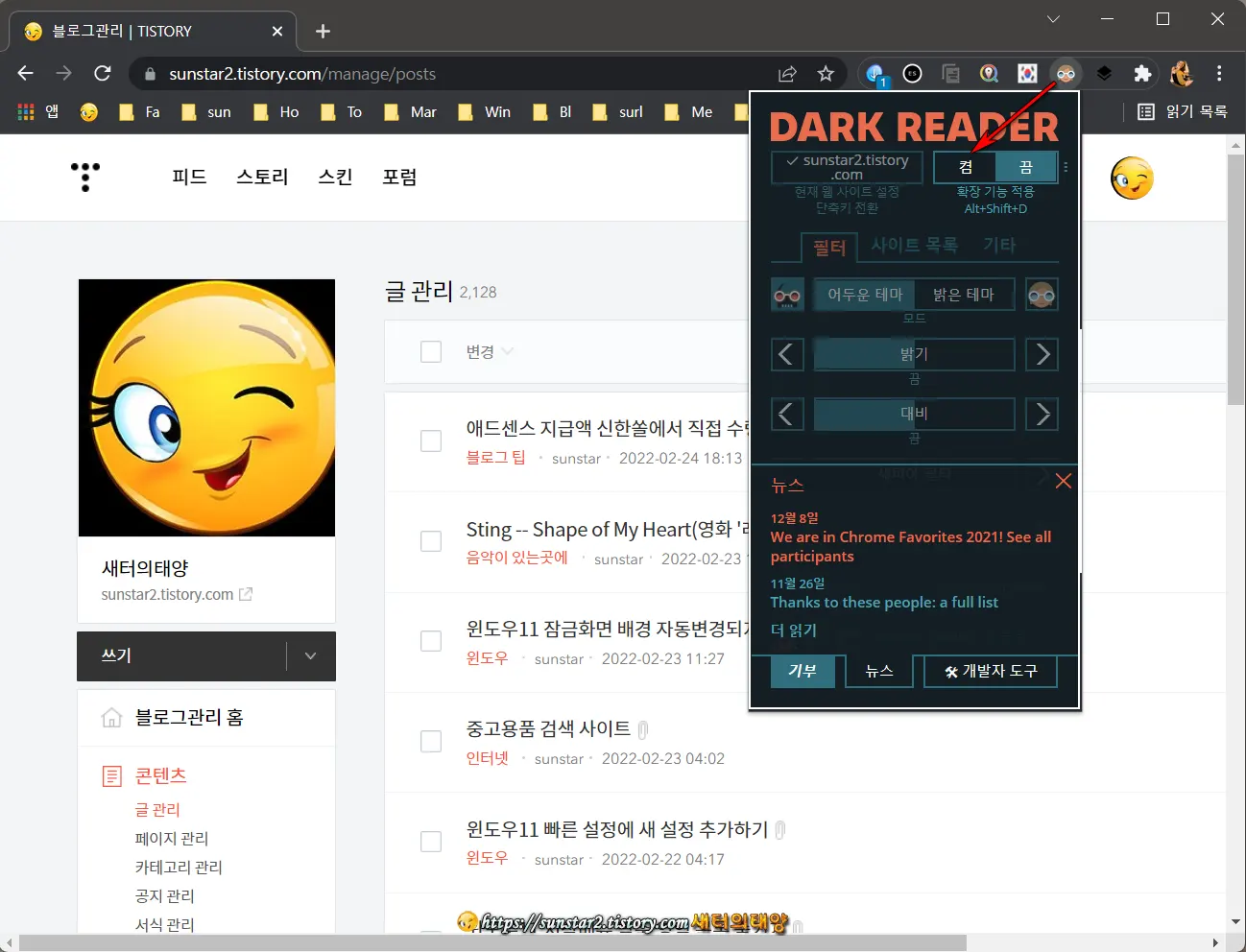This screenshot has width=1246, height=952.
Task: Click the share page icon in address bar
Action: pyautogui.click(x=787, y=74)
